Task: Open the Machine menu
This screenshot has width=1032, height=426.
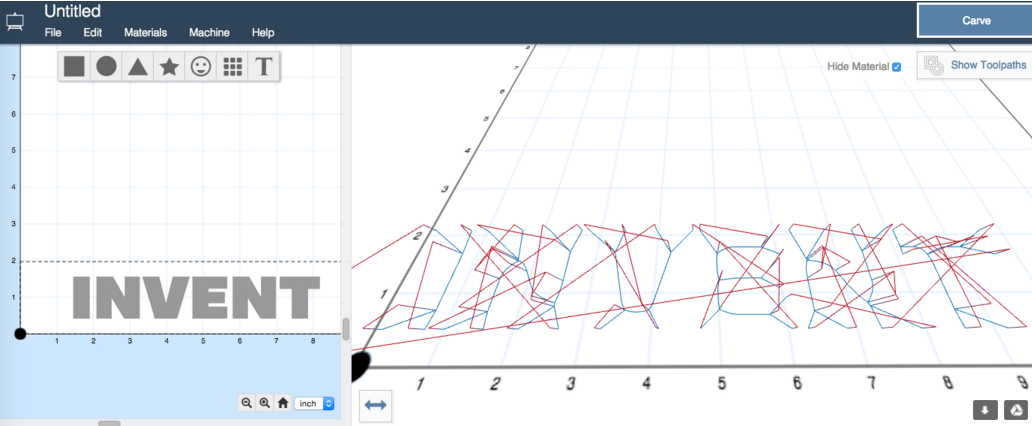Action: click(209, 33)
